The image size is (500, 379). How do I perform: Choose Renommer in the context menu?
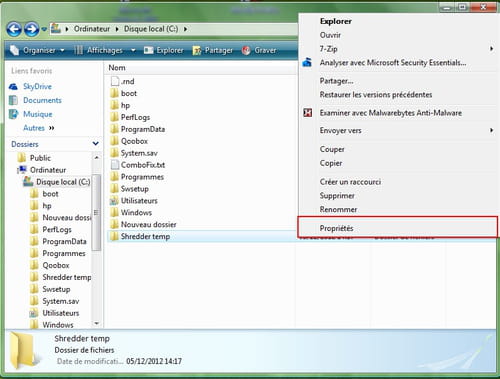[338, 209]
